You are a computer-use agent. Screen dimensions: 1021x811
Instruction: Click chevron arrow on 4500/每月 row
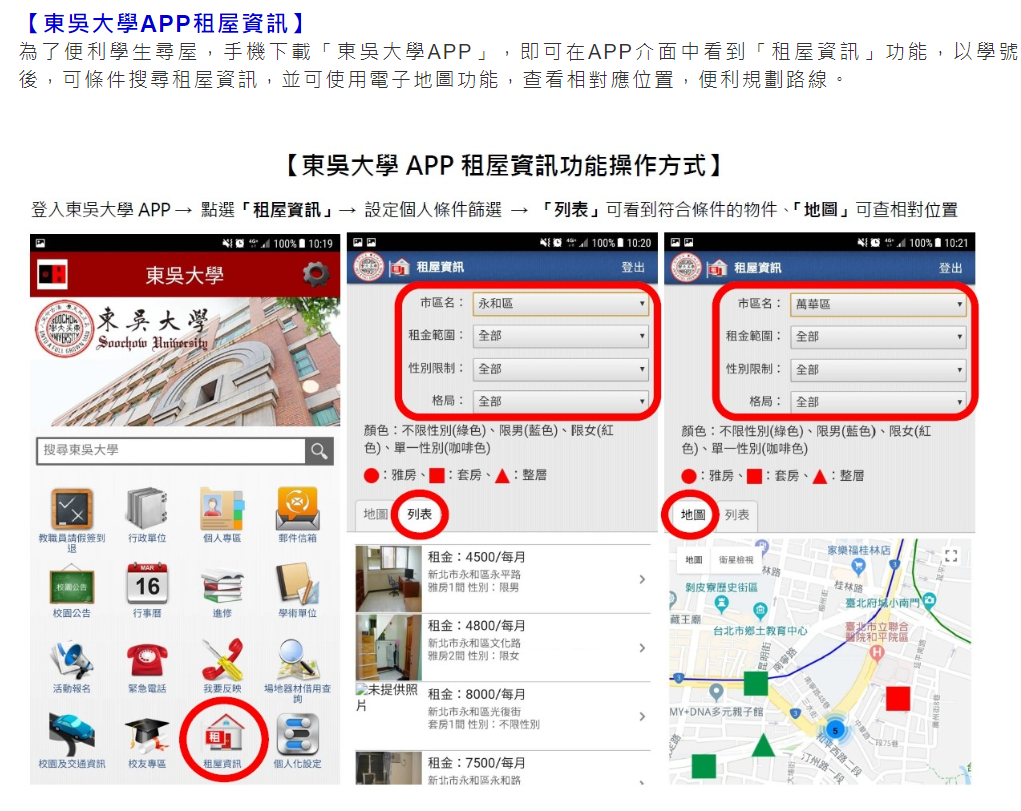642,579
